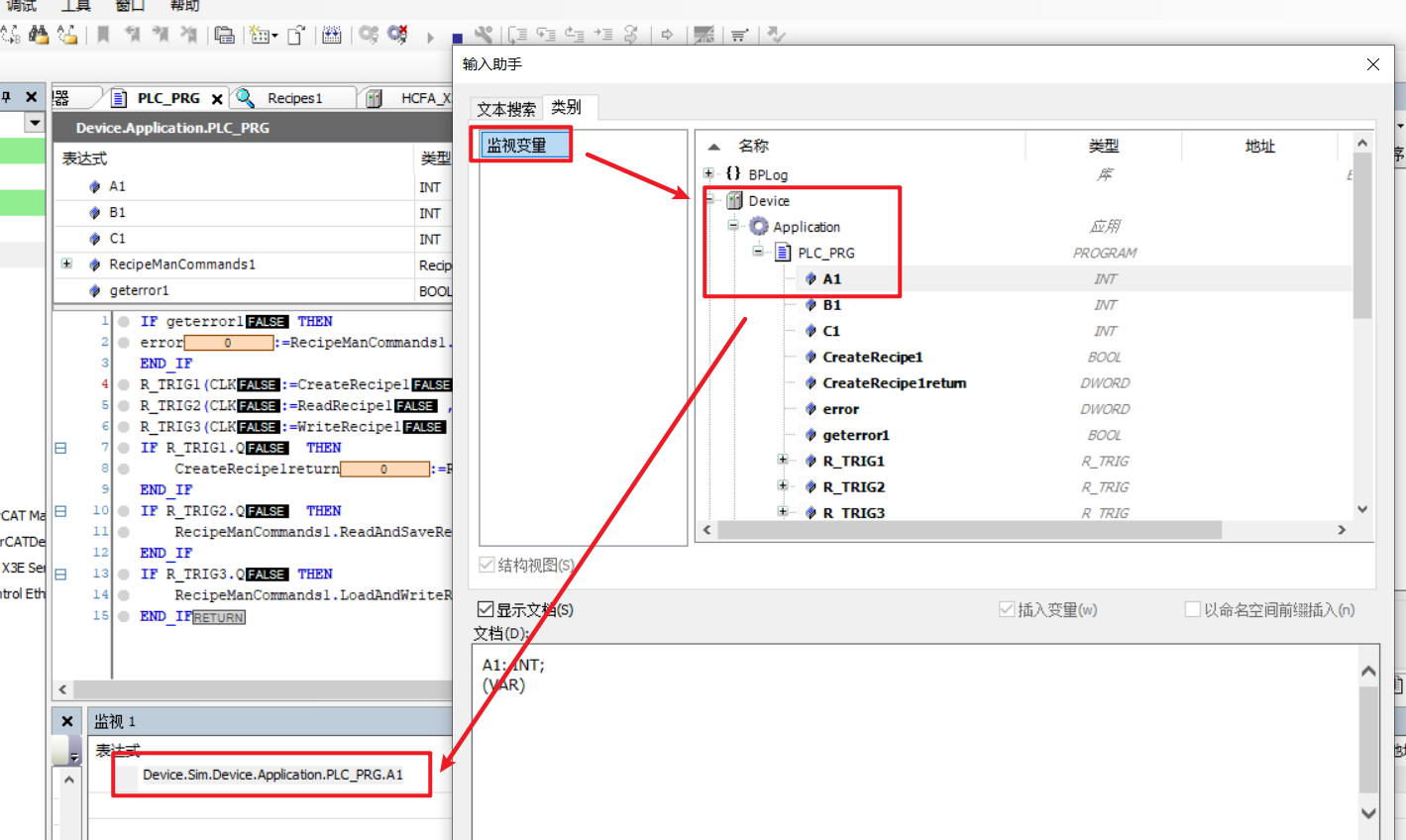Open the Recipes1 editor tab
This screenshot has height=840, width=1406.
pyautogui.click(x=294, y=98)
